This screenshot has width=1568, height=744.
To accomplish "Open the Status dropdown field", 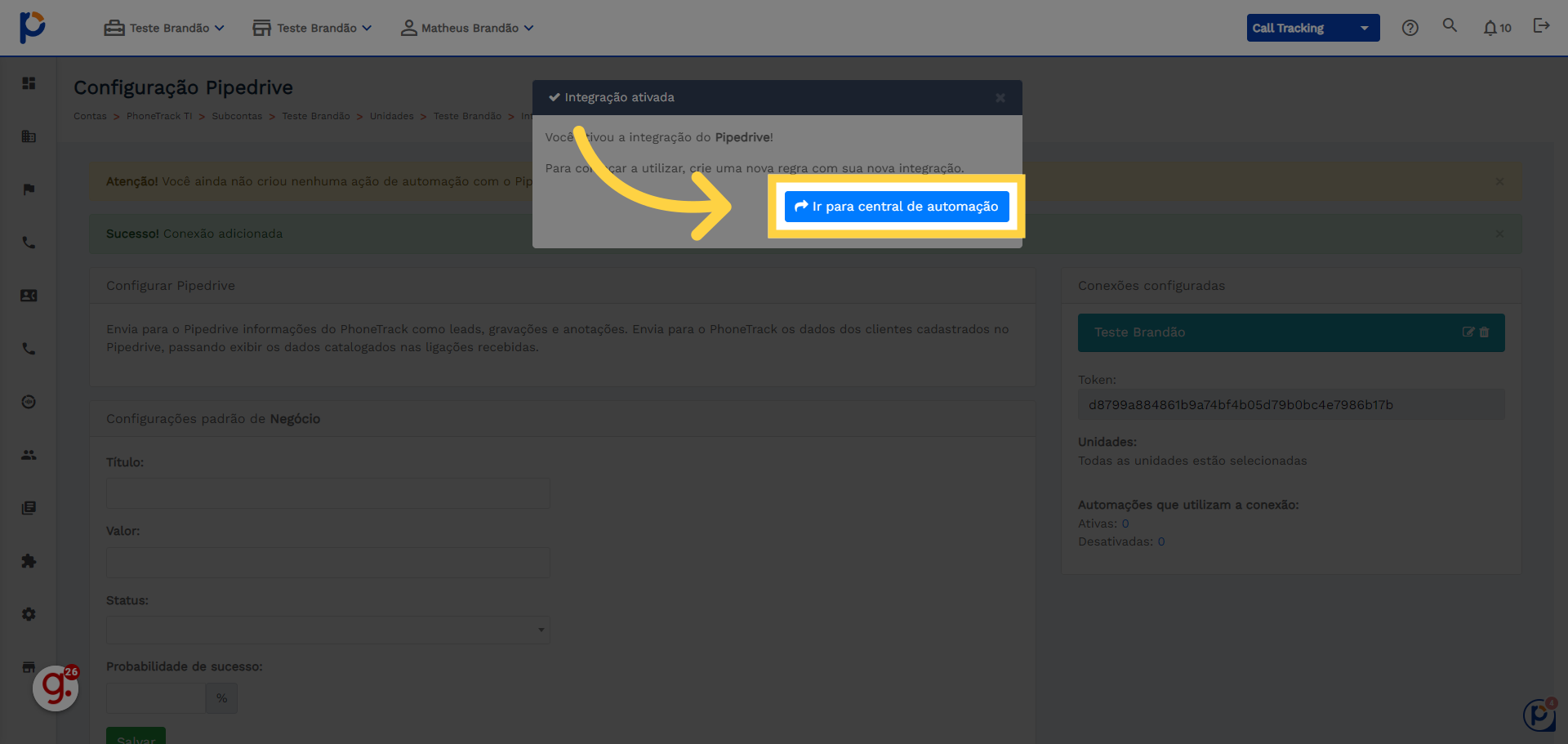I will point(328,630).
